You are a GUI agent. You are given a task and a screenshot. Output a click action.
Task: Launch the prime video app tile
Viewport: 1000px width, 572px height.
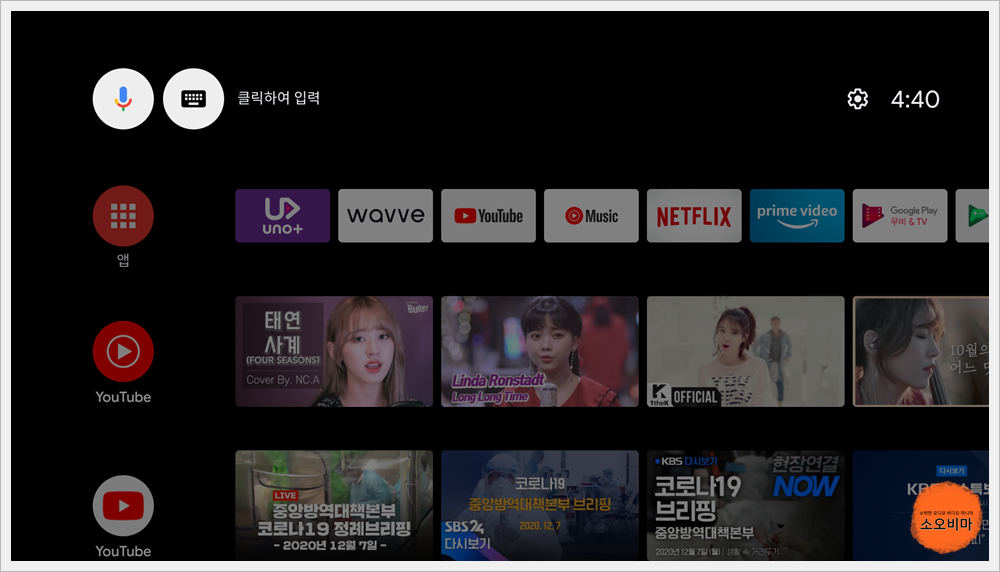[x=797, y=216]
